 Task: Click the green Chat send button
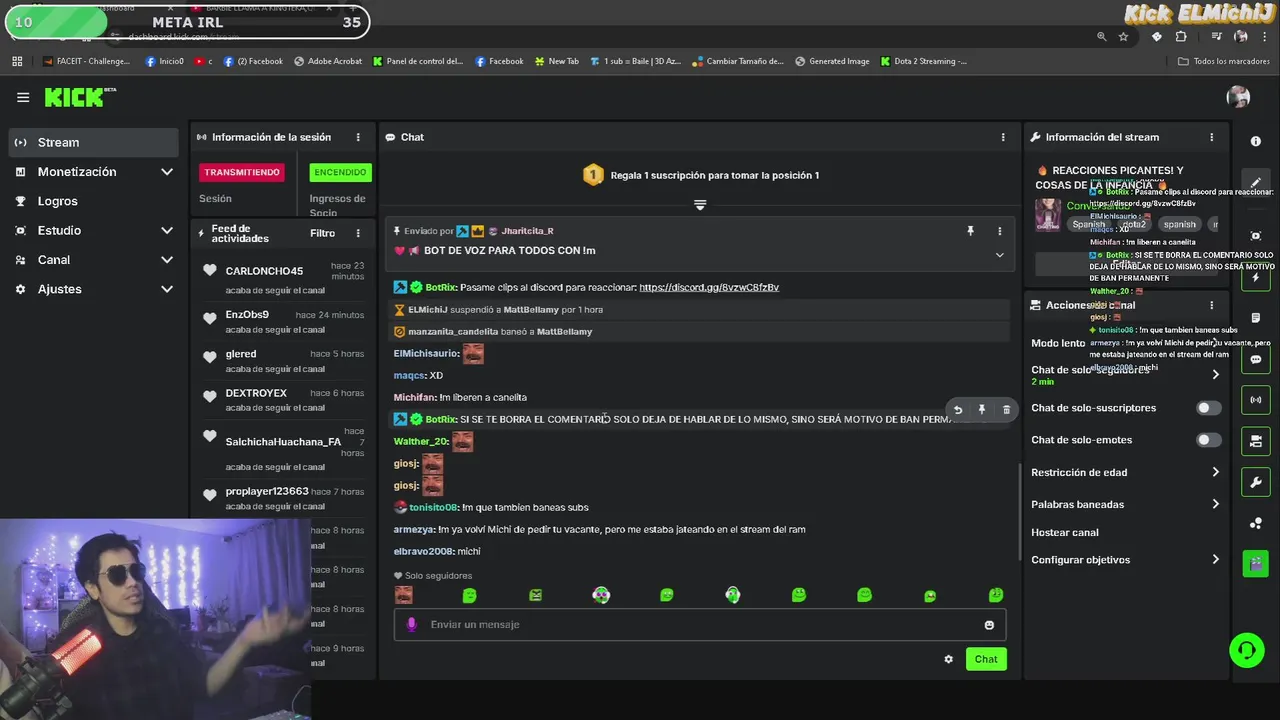[x=986, y=659]
